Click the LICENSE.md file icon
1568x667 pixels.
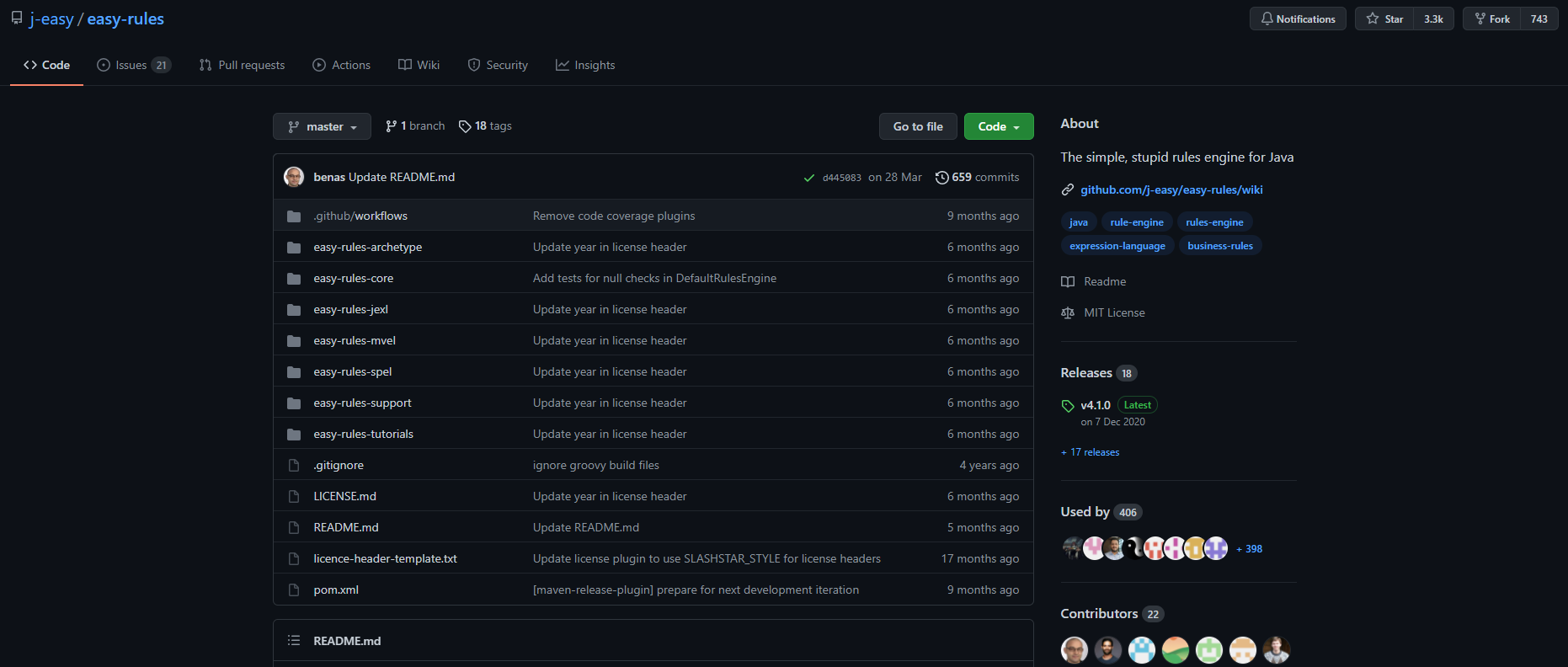pos(294,497)
